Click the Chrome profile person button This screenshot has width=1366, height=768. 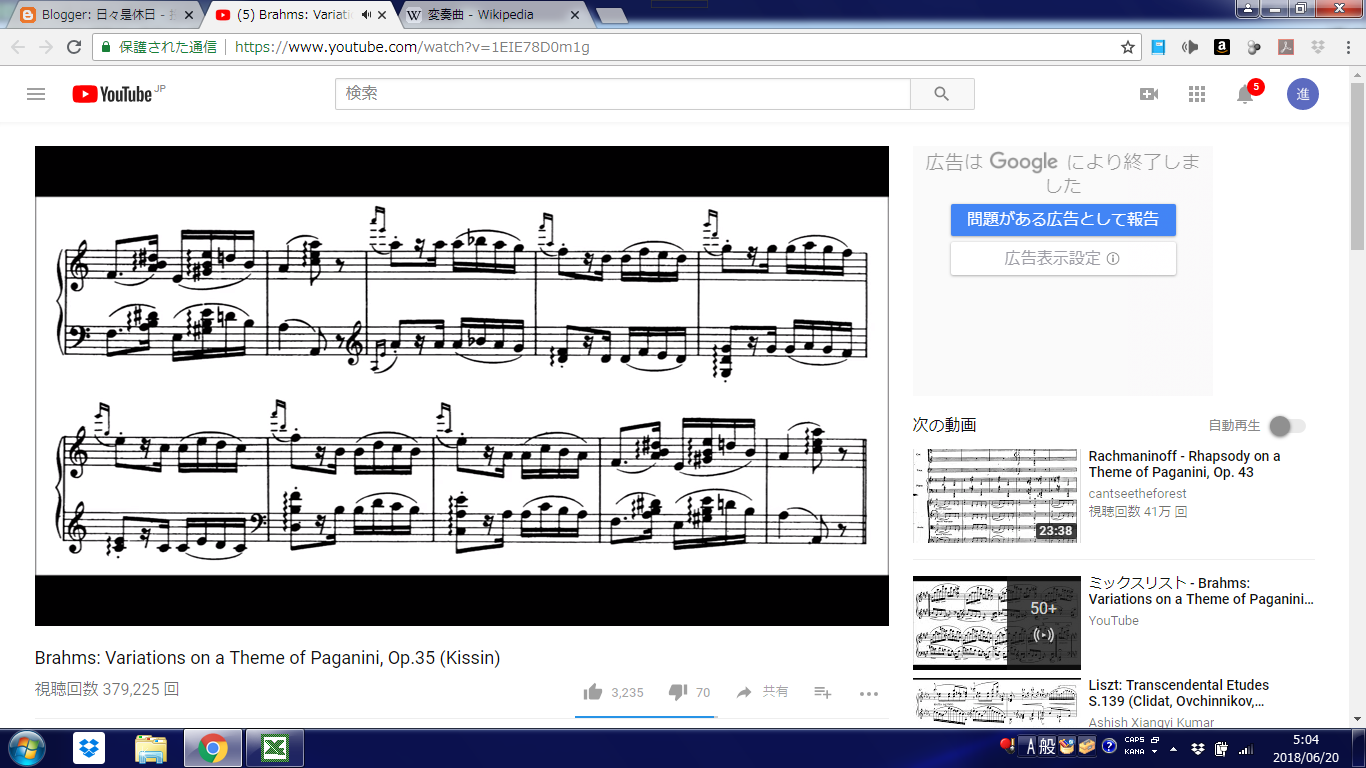coord(1246,9)
